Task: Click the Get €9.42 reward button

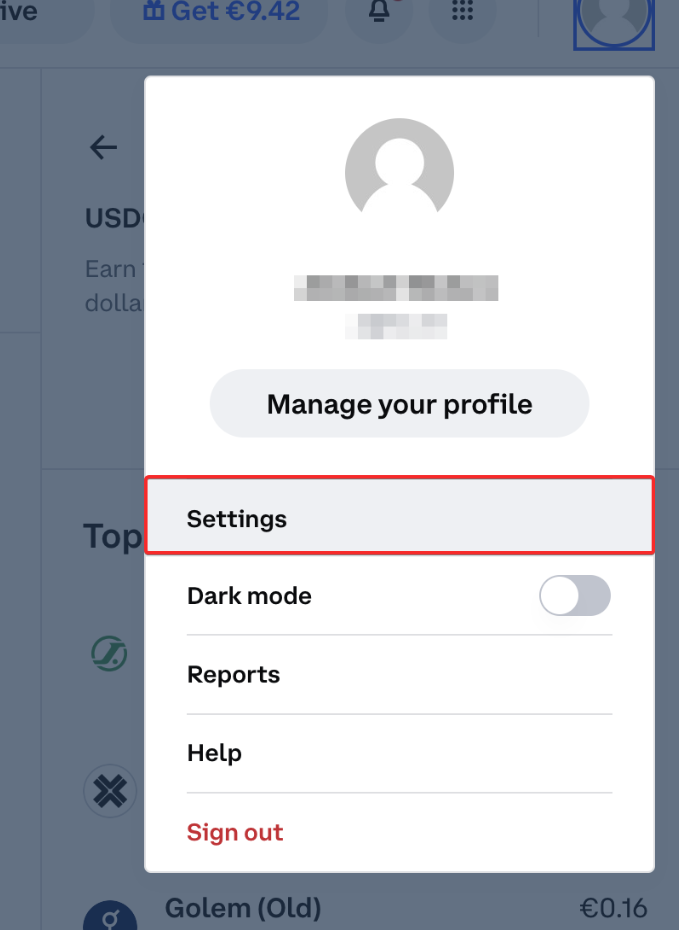Action: pos(219,13)
